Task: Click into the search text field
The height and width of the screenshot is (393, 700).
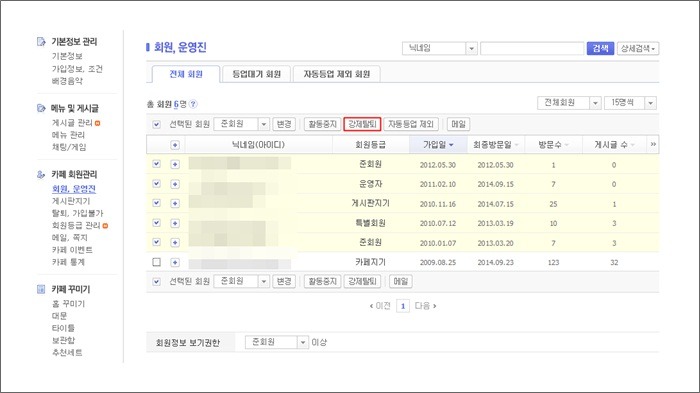Action: [x=532, y=48]
